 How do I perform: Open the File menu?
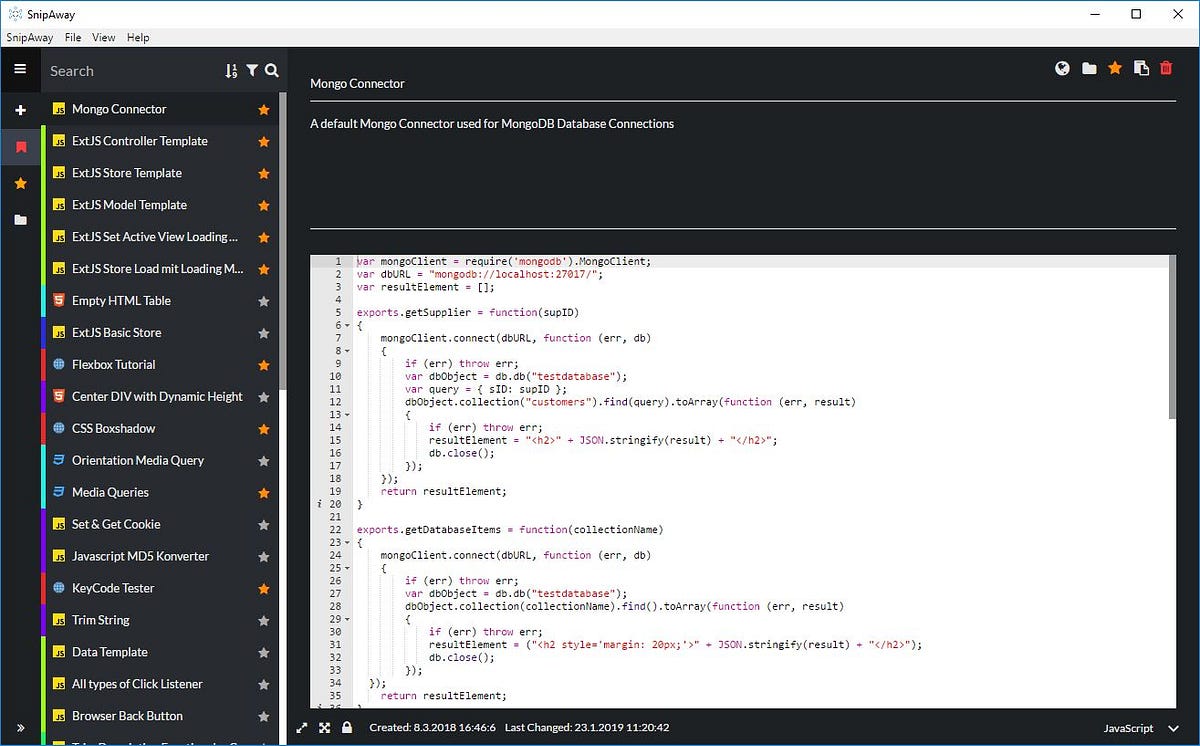(73, 37)
